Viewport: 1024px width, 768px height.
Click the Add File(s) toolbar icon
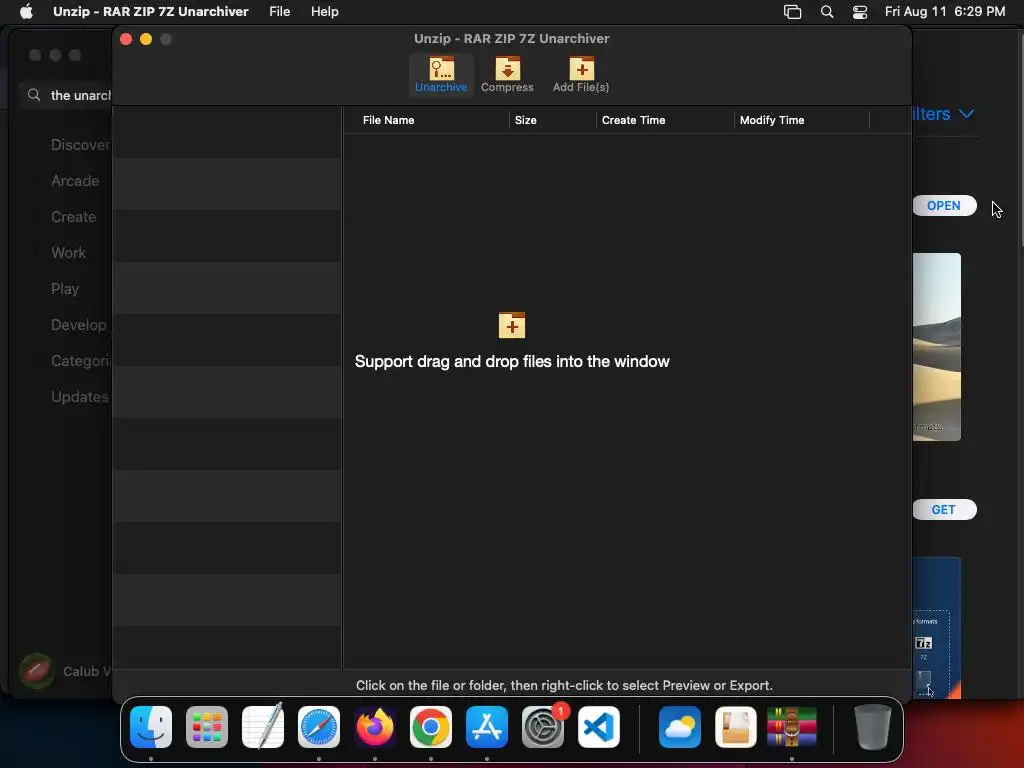pyautogui.click(x=581, y=74)
